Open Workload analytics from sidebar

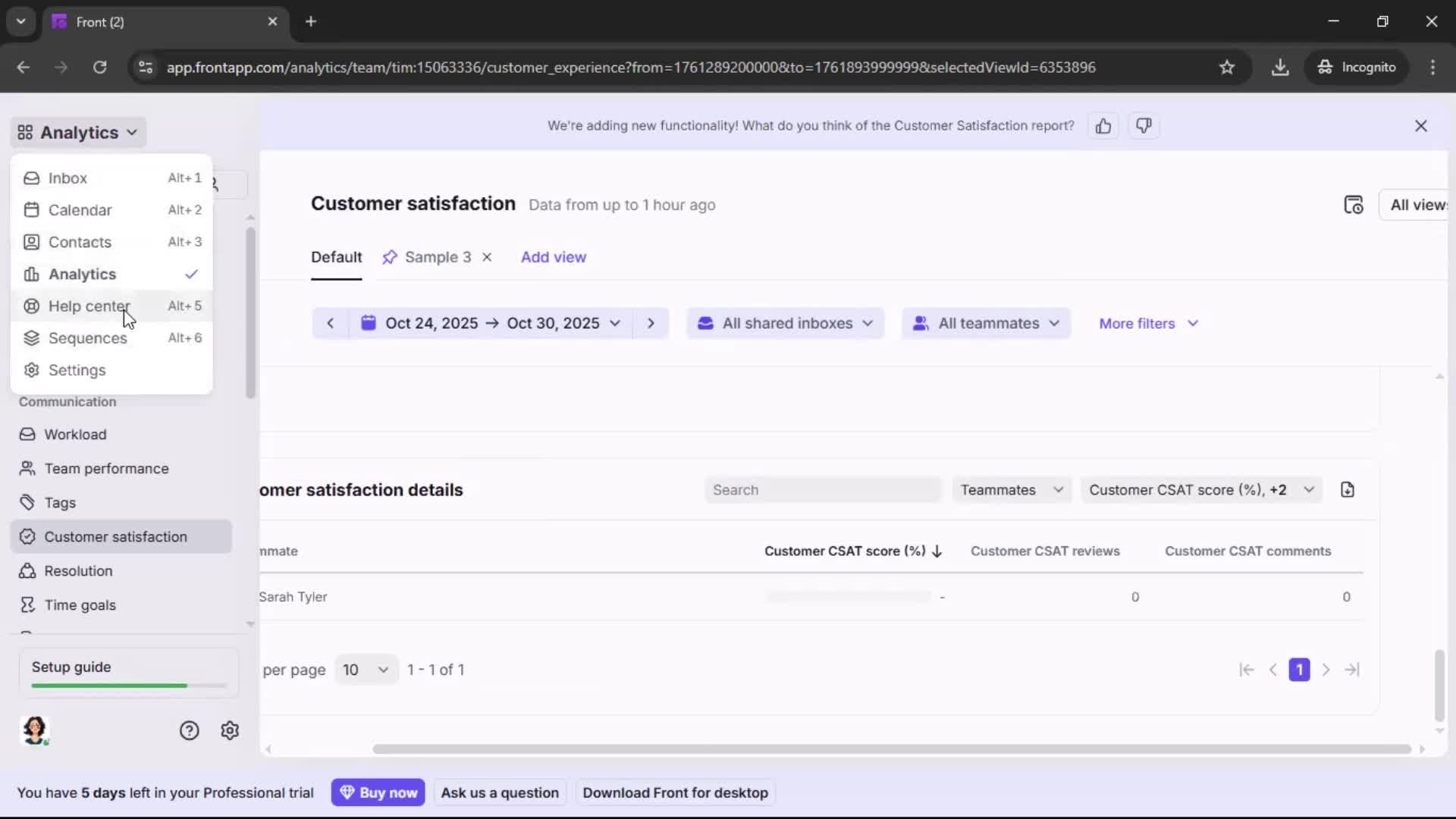coord(74,435)
